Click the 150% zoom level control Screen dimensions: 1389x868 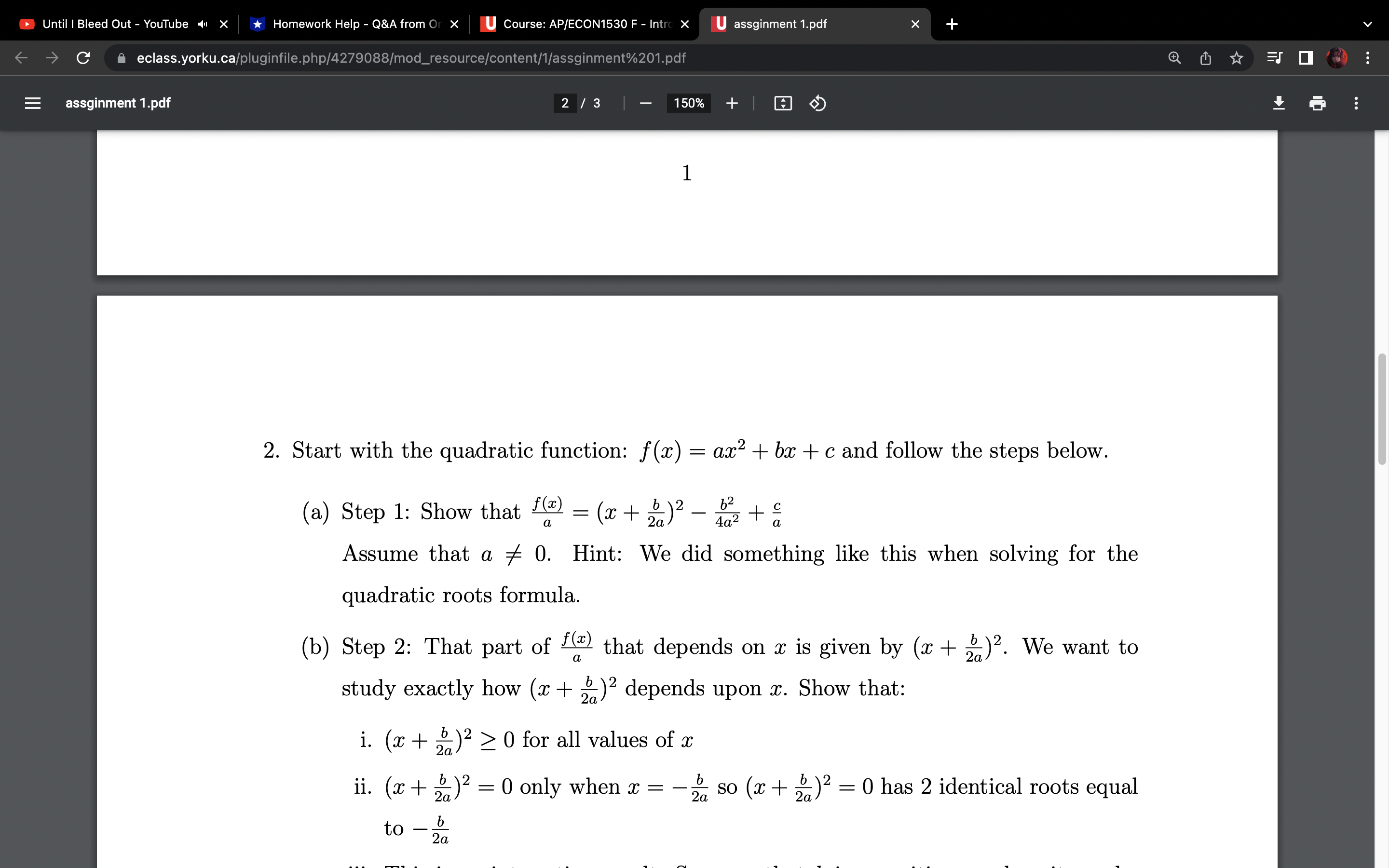(689, 103)
